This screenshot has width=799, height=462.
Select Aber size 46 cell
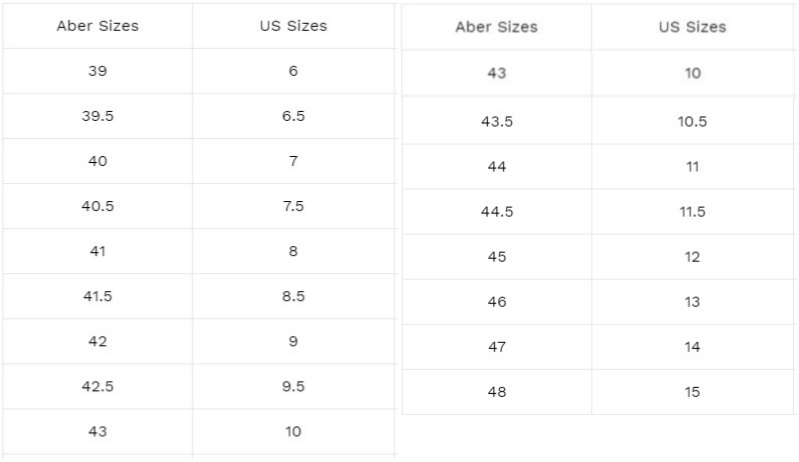pyautogui.click(x=496, y=302)
